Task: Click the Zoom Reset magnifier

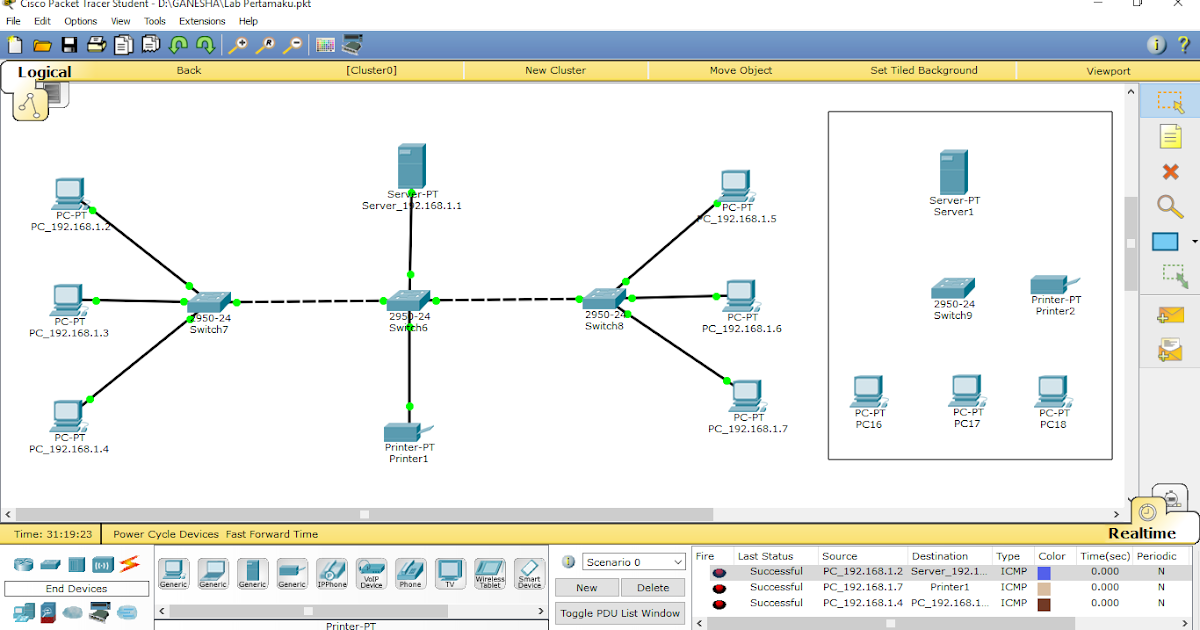Action: [x=265, y=44]
